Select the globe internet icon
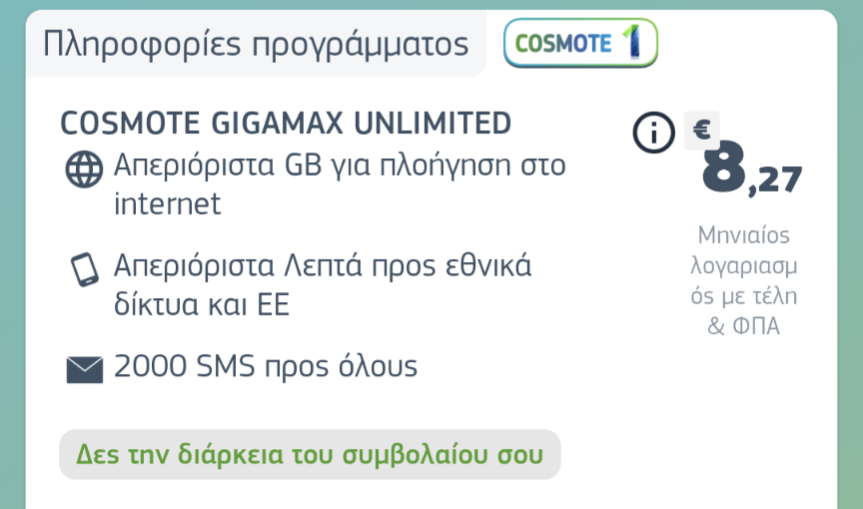This screenshot has width=863, height=509. [x=84, y=169]
